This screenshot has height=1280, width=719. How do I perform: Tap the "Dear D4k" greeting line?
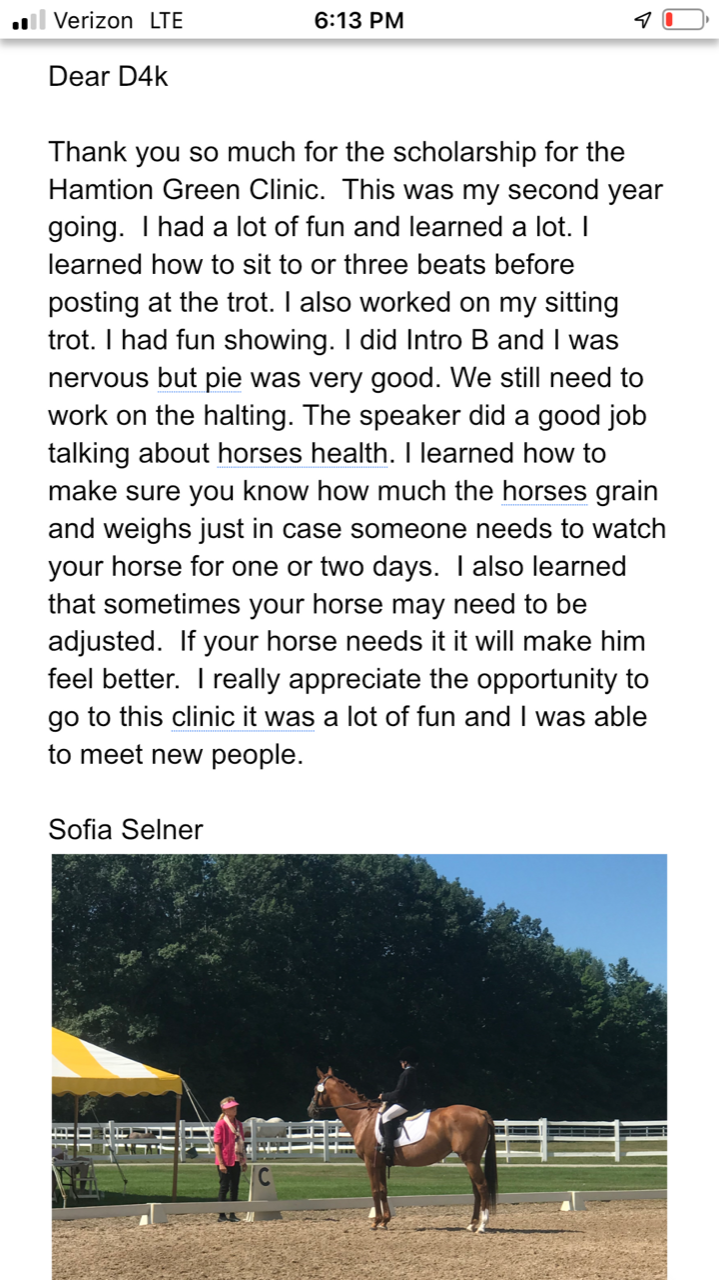click(x=108, y=77)
